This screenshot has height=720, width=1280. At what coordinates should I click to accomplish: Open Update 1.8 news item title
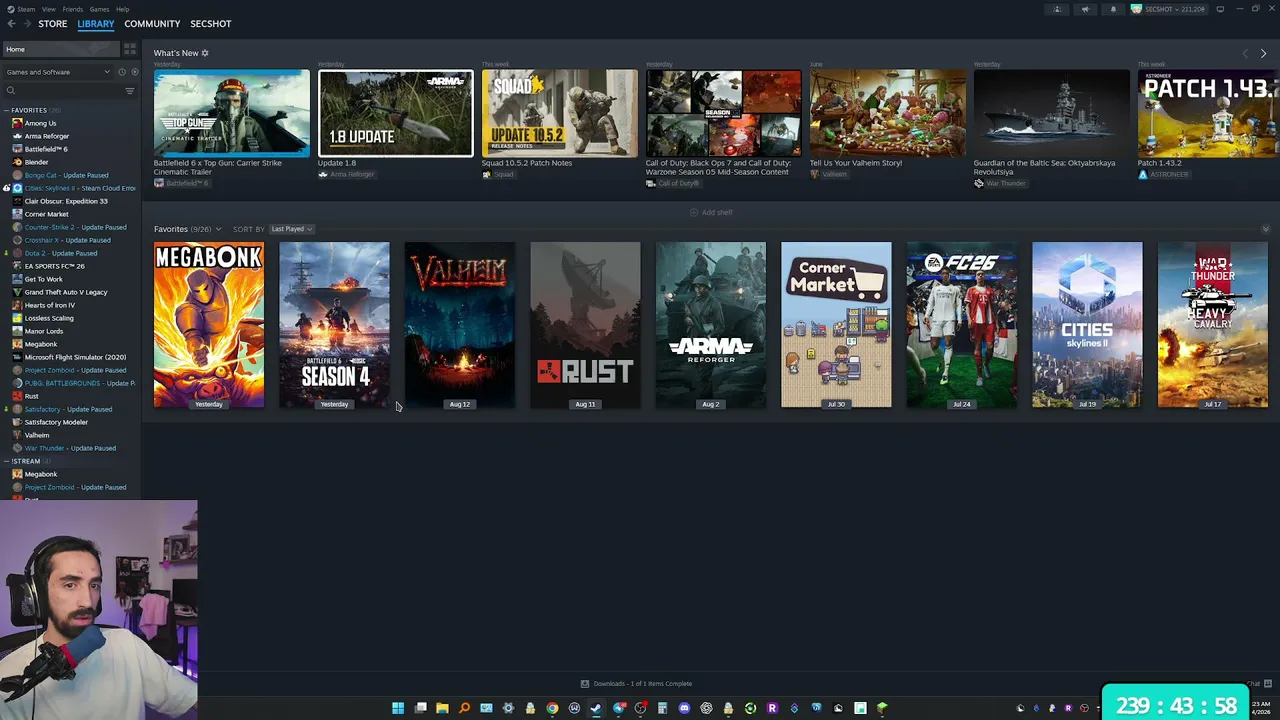pos(337,163)
